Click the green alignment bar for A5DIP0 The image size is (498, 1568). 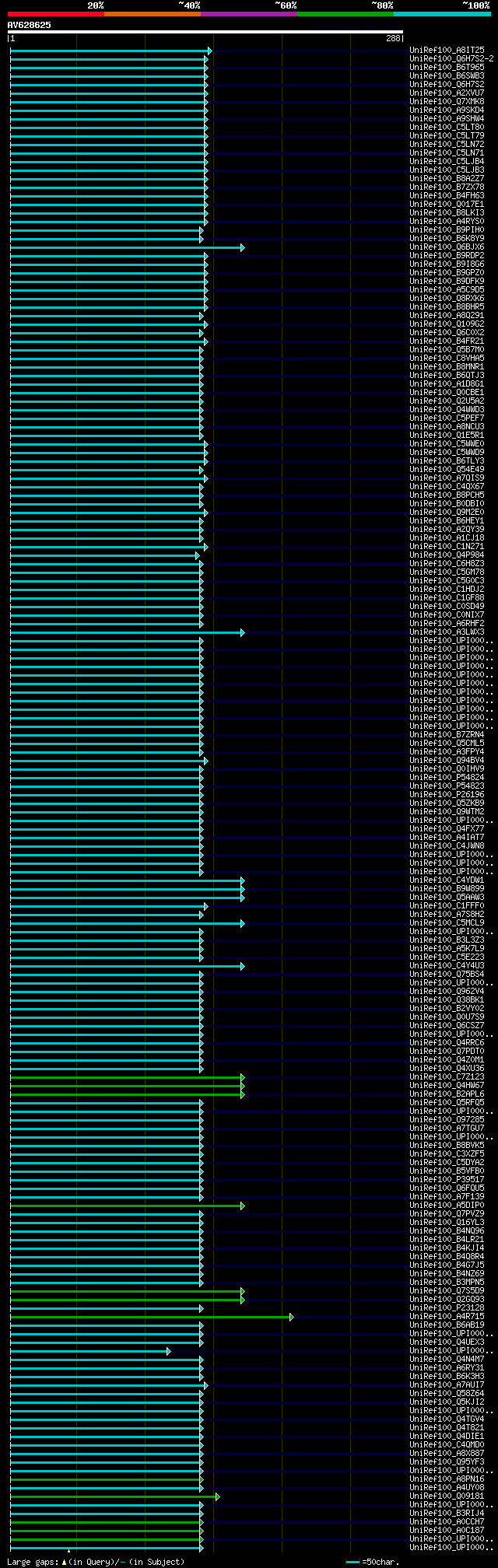click(127, 1206)
